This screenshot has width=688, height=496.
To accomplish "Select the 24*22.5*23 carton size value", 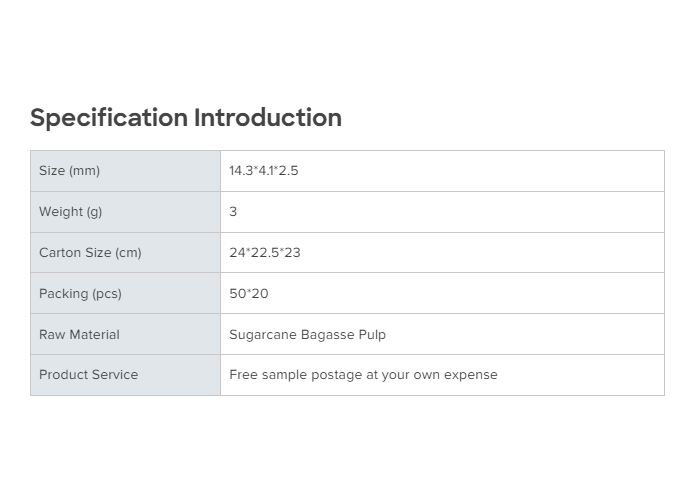I will tap(265, 253).
